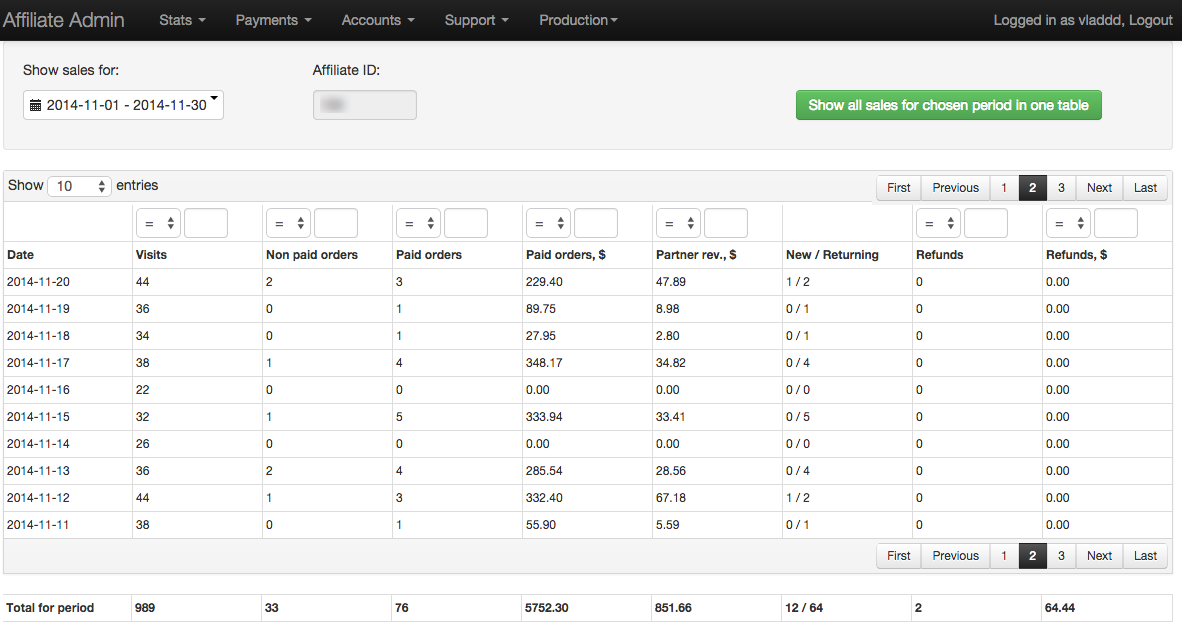Image resolution: width=1182 pixels, height=624 pixels.
Task: Open the Paid orders filter operator dropdown
Action: (x=417, y=224)
